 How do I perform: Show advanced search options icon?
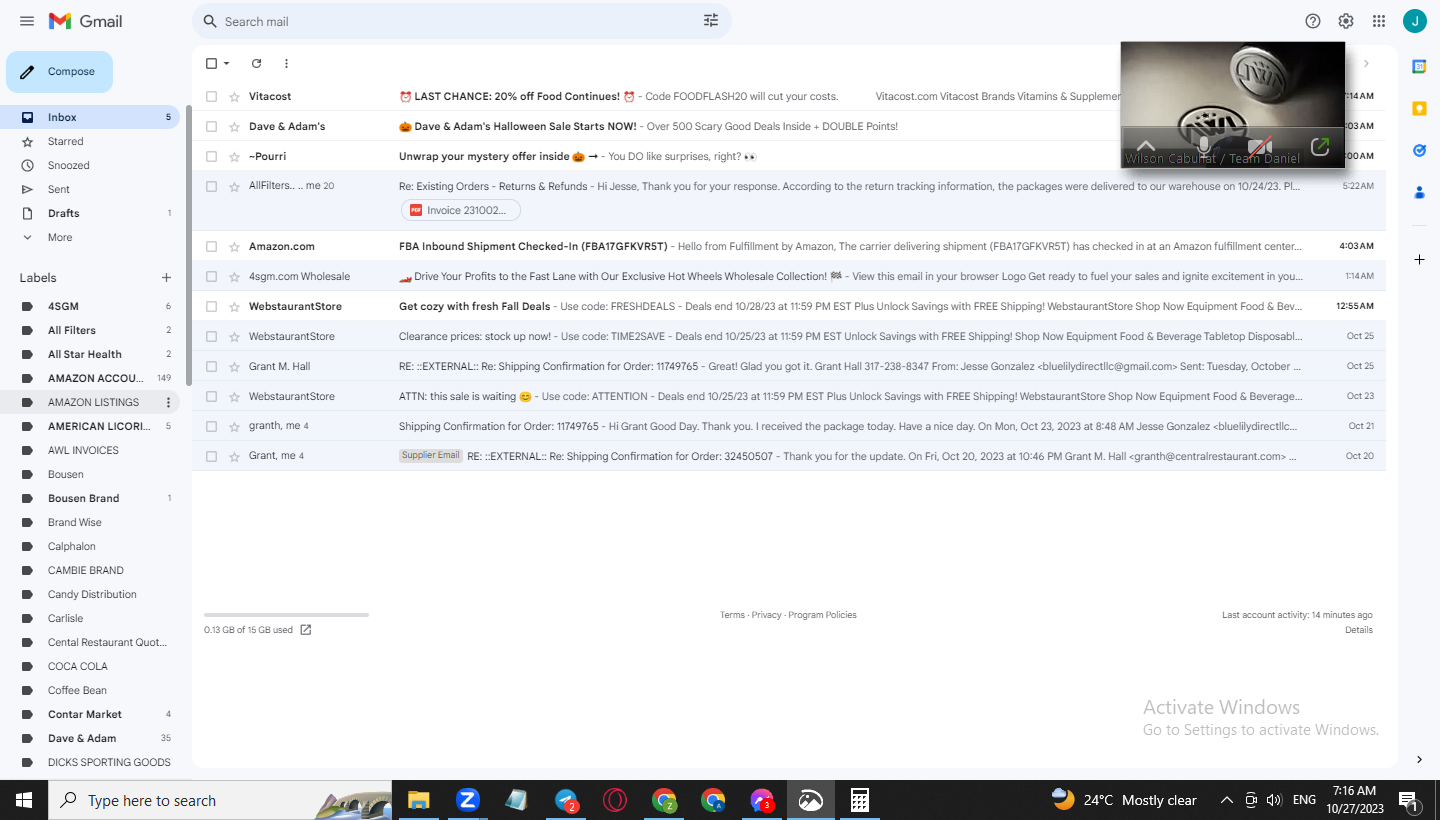pyautogui.click(x=711, y=21)
